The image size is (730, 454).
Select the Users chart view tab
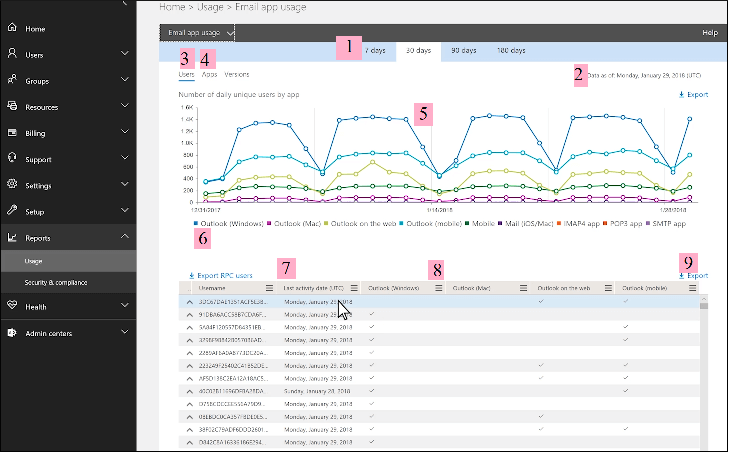(x=186, y=75)
